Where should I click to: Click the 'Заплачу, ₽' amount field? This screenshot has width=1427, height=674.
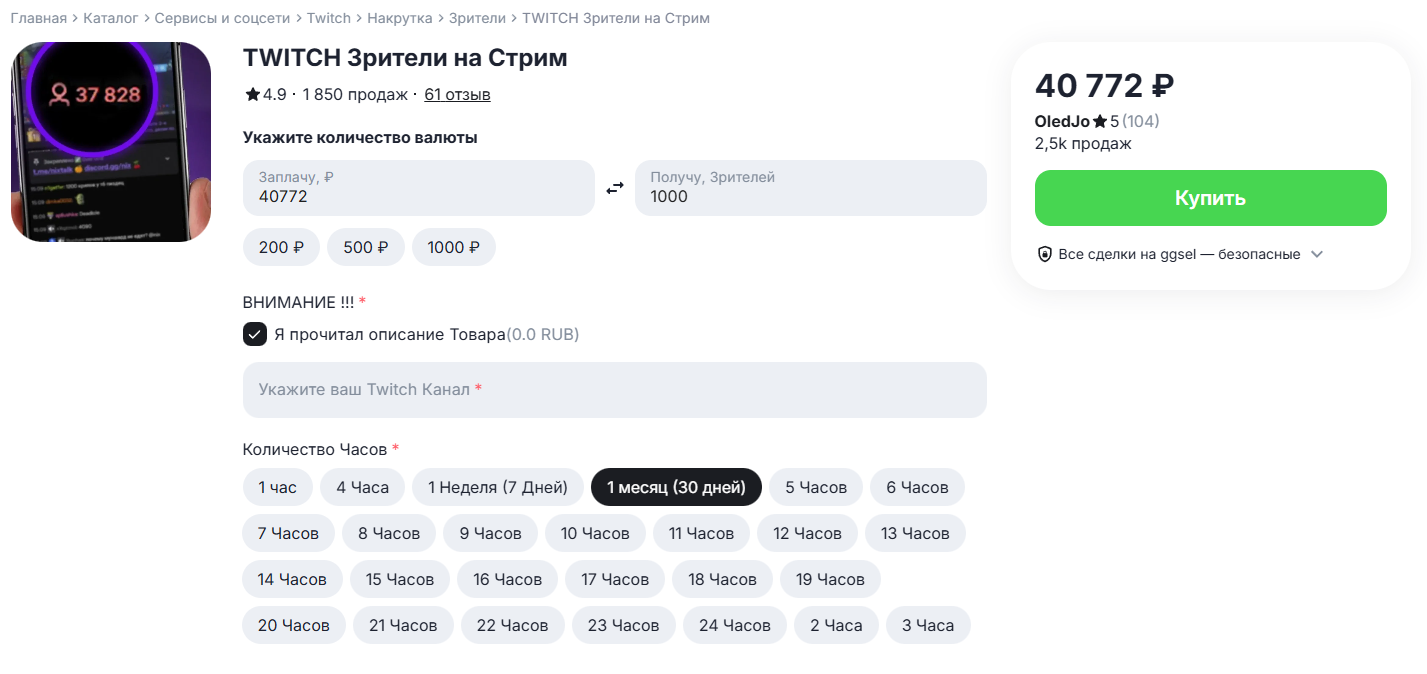point(418,188)
